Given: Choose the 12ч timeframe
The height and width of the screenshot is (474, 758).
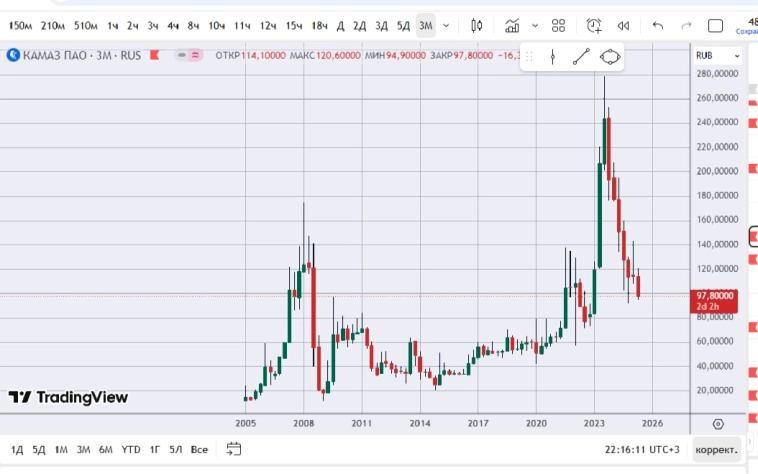Looking at the screenshot, I should click(x=268, y=26).
